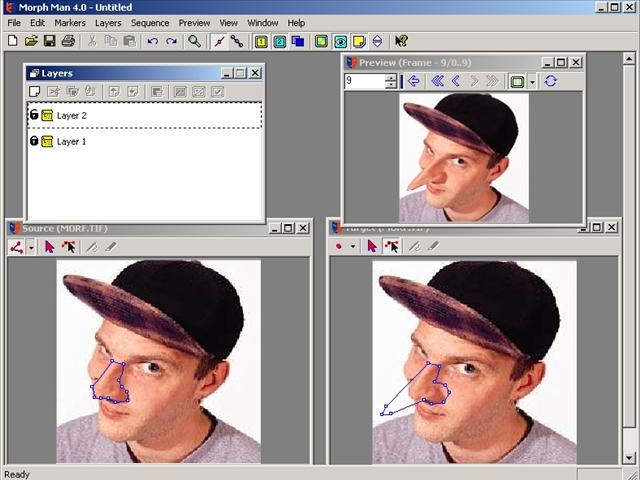Open marker type dropdown in Source window
The height and width of the screenshot is (480, 640).
(31, 247)
